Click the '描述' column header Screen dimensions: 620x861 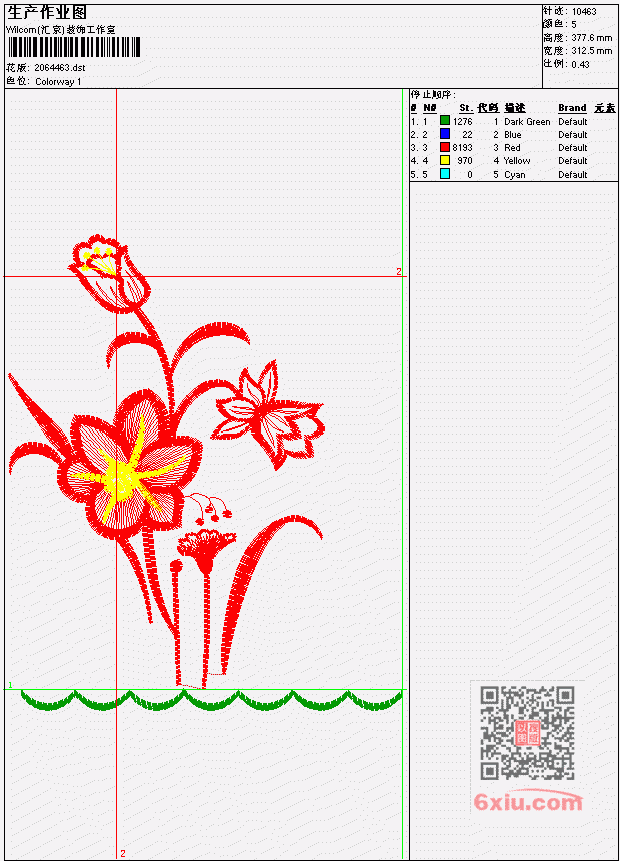pos(515,108)
